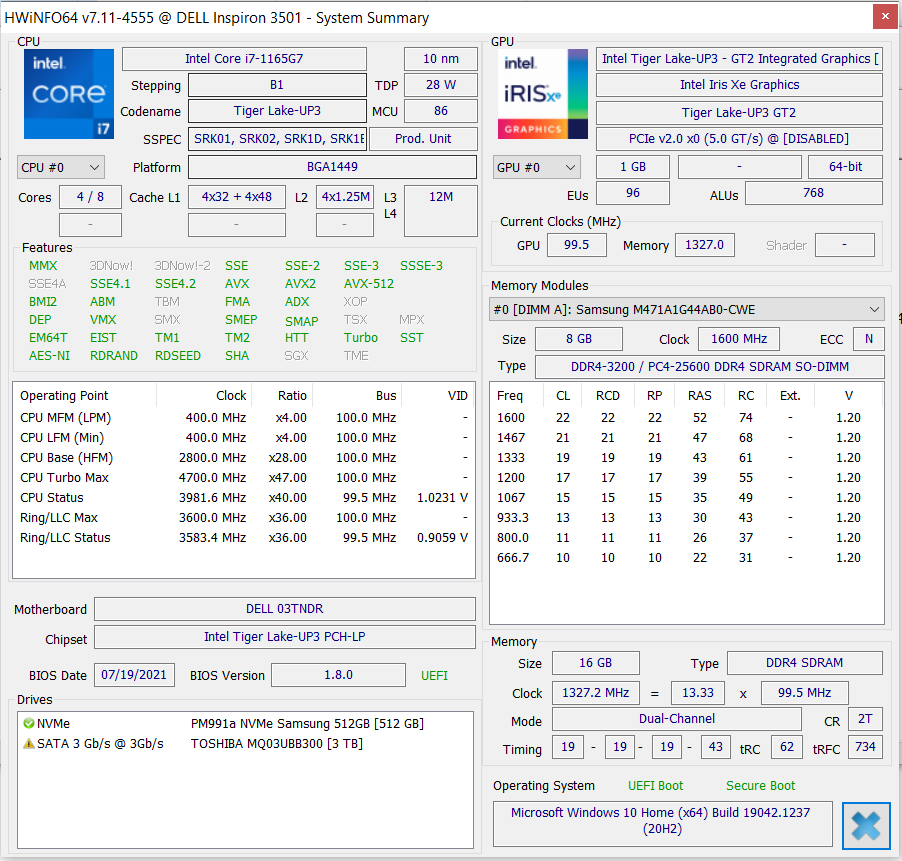Click the 10 nm process field
902x861 pixels.
(441, 59)
